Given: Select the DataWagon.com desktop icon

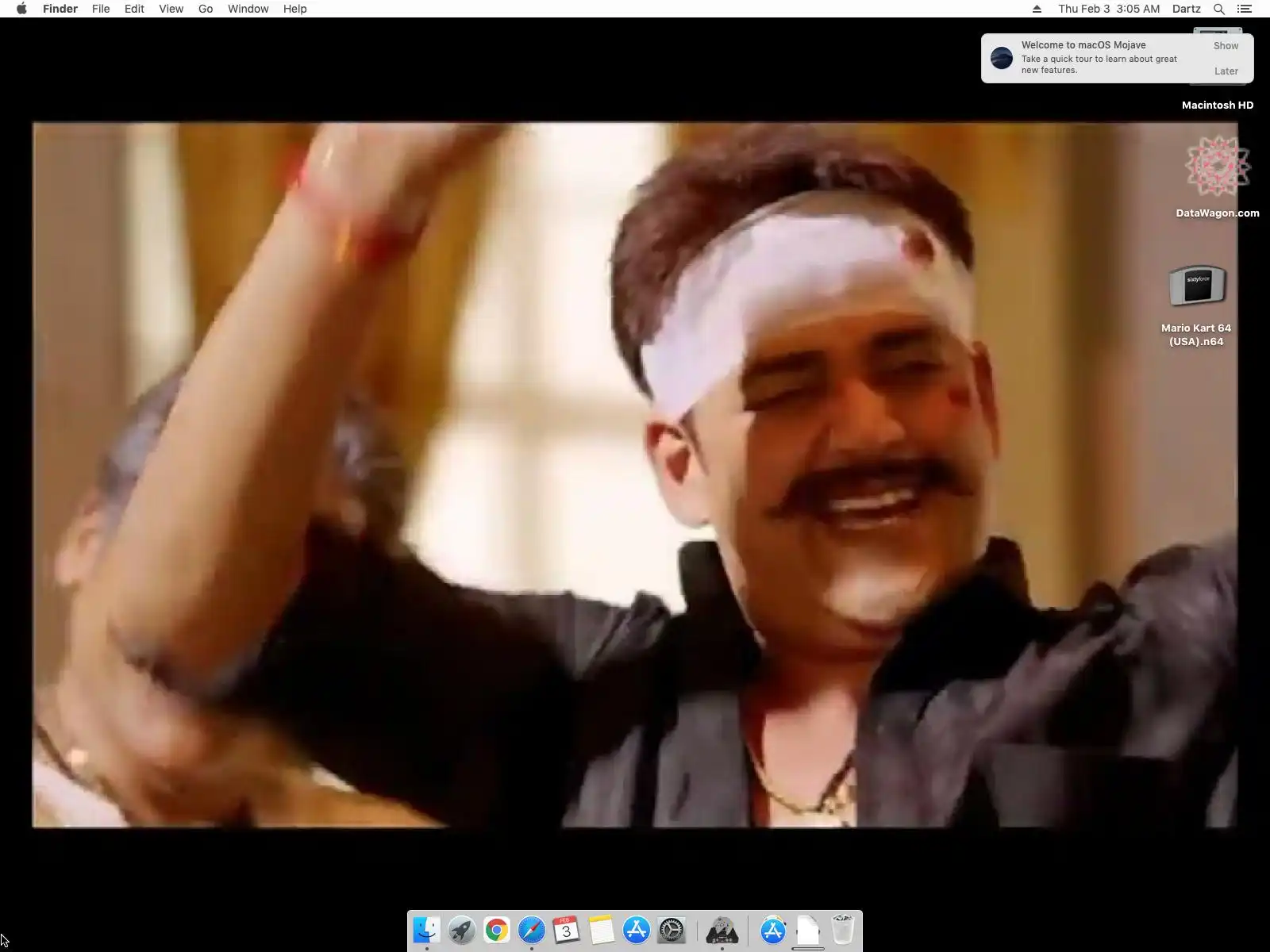Looking at the screenshot, I should point(1217,167).
